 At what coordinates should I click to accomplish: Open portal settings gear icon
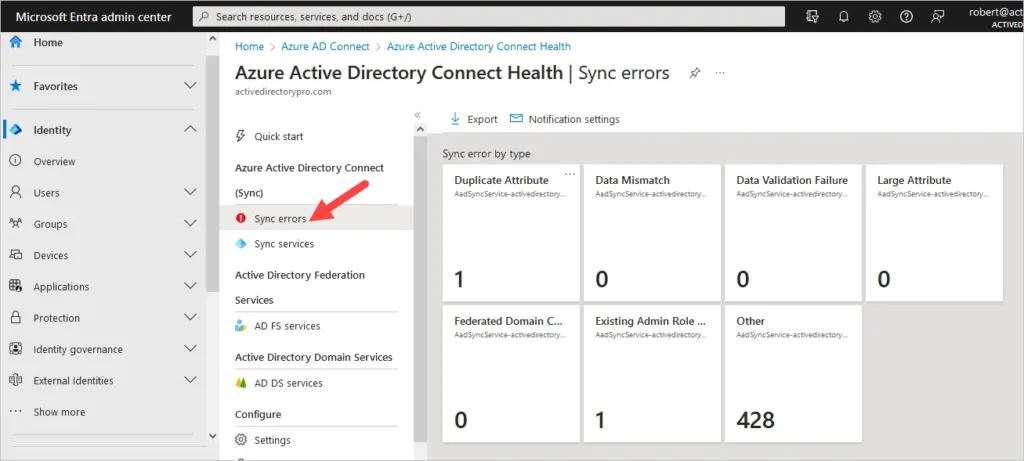pos(875,17)
